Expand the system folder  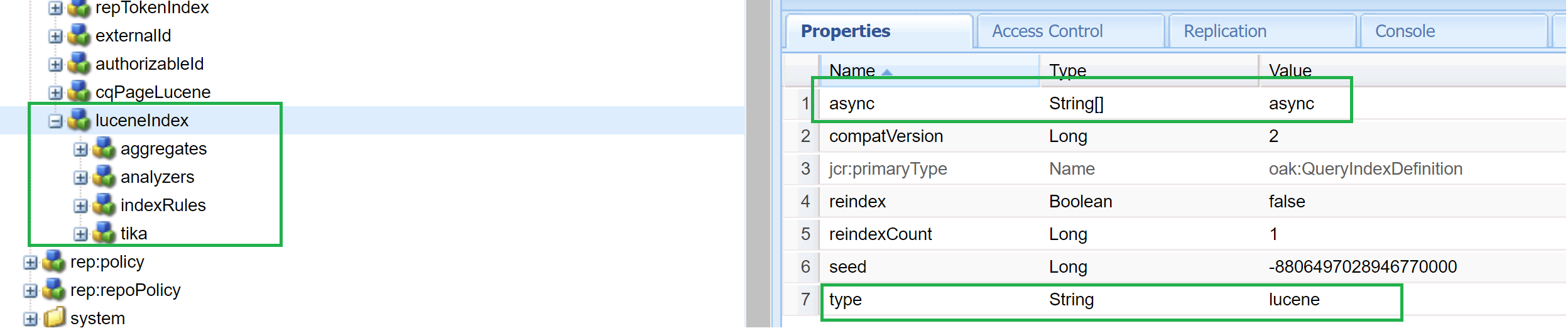pos(31,319)
